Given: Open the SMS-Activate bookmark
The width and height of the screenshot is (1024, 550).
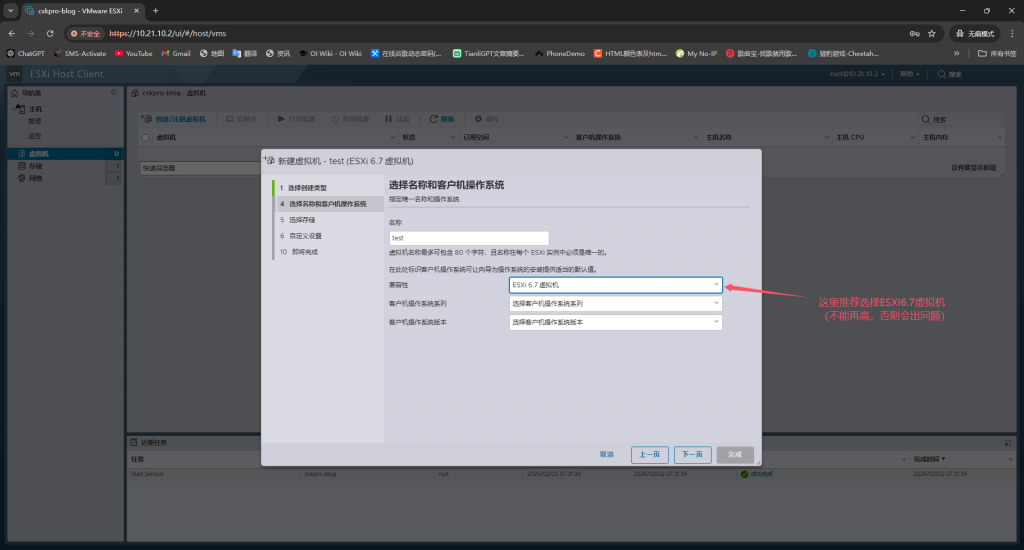Looking at the screenshot, I should [80, 54].
